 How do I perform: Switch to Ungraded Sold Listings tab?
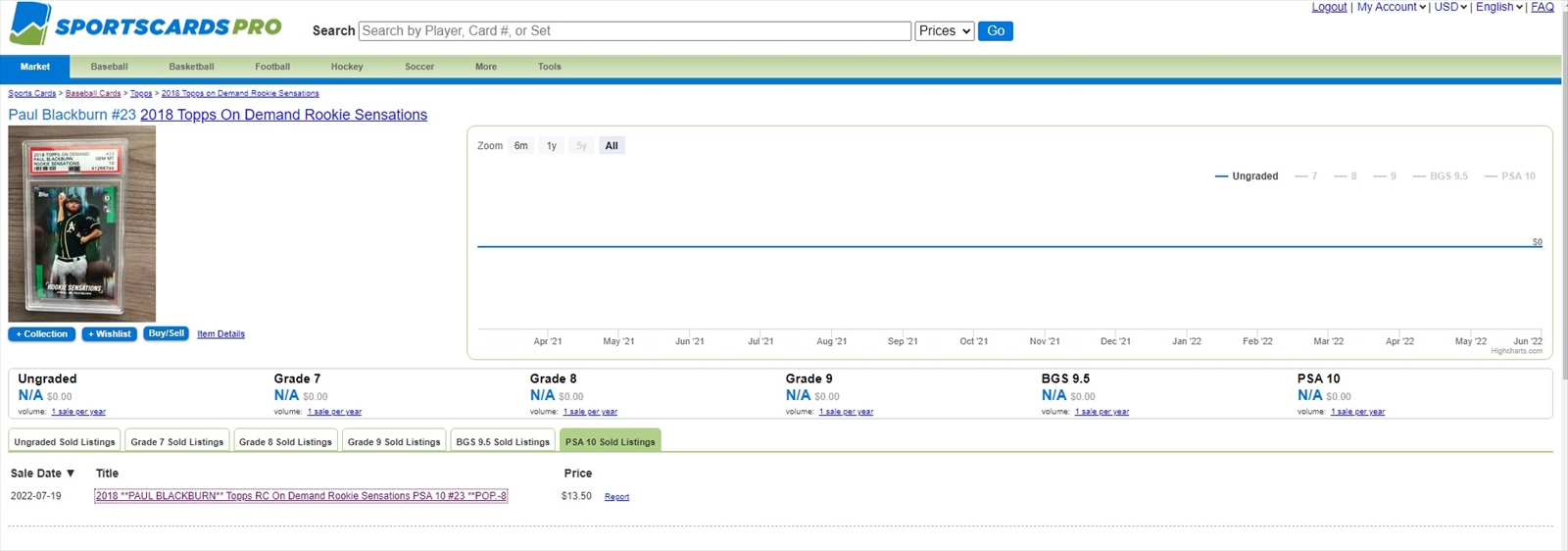point(65,441)
